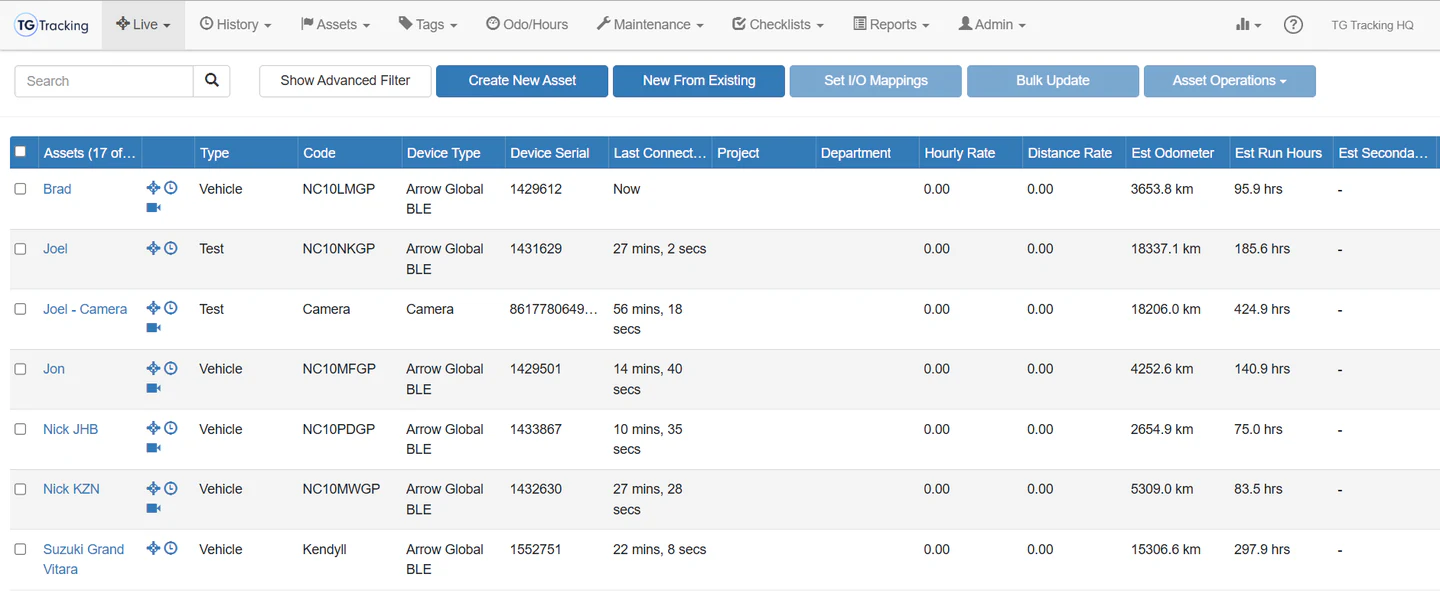
Task: Expand the Reports dropdown
Action: pos(891,25)
